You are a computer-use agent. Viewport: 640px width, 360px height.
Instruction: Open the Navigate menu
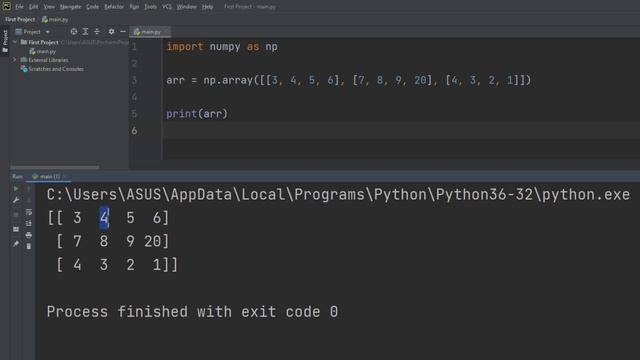71,7
